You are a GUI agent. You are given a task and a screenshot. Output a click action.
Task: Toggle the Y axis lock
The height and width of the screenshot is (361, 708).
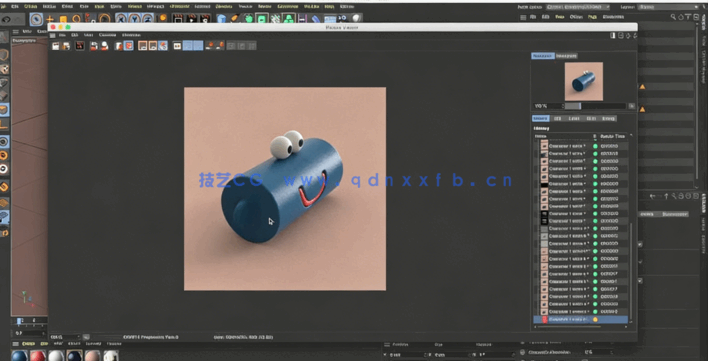tap(134, 19)
